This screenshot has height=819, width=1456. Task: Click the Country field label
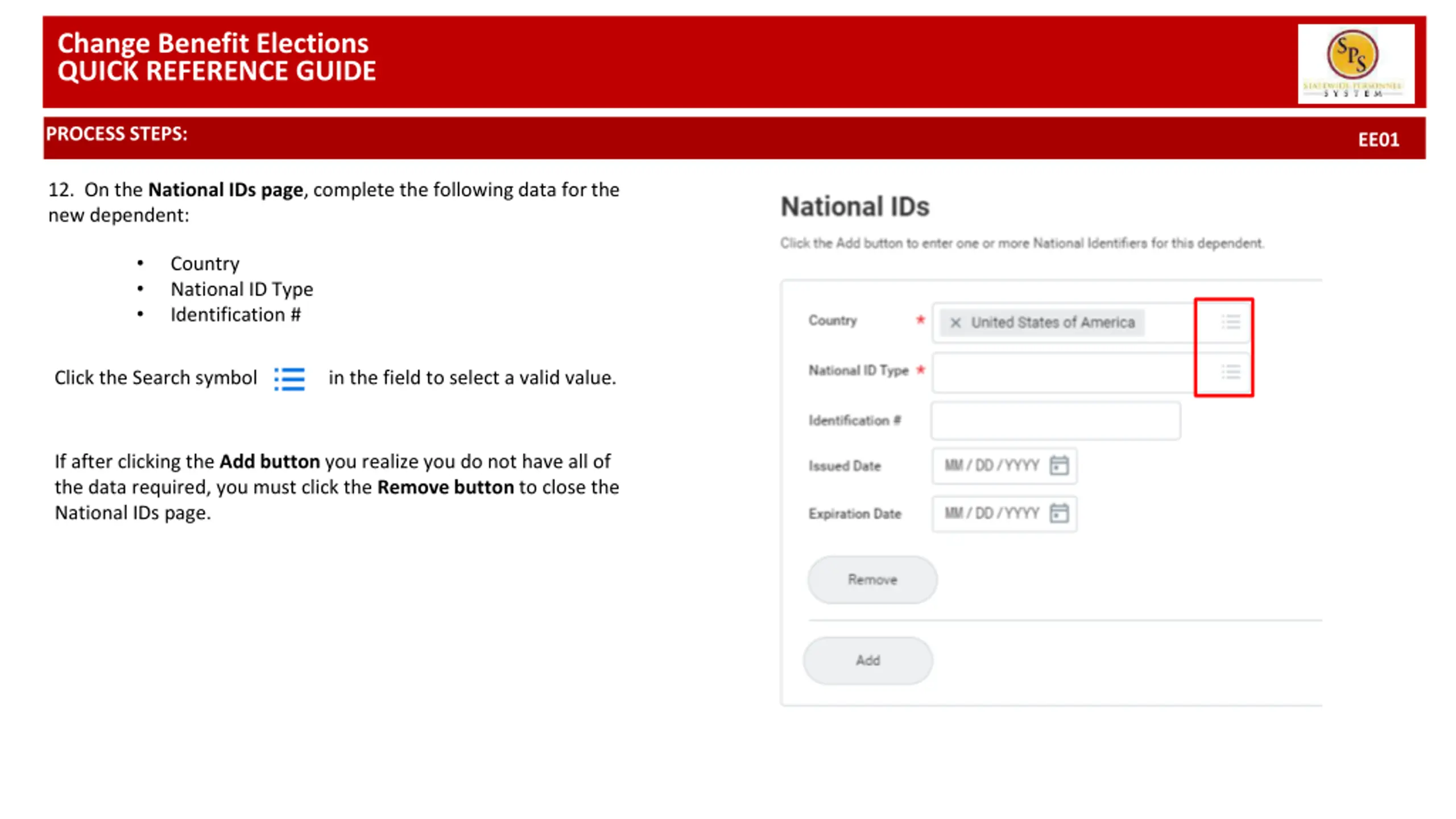click(833, 321)
